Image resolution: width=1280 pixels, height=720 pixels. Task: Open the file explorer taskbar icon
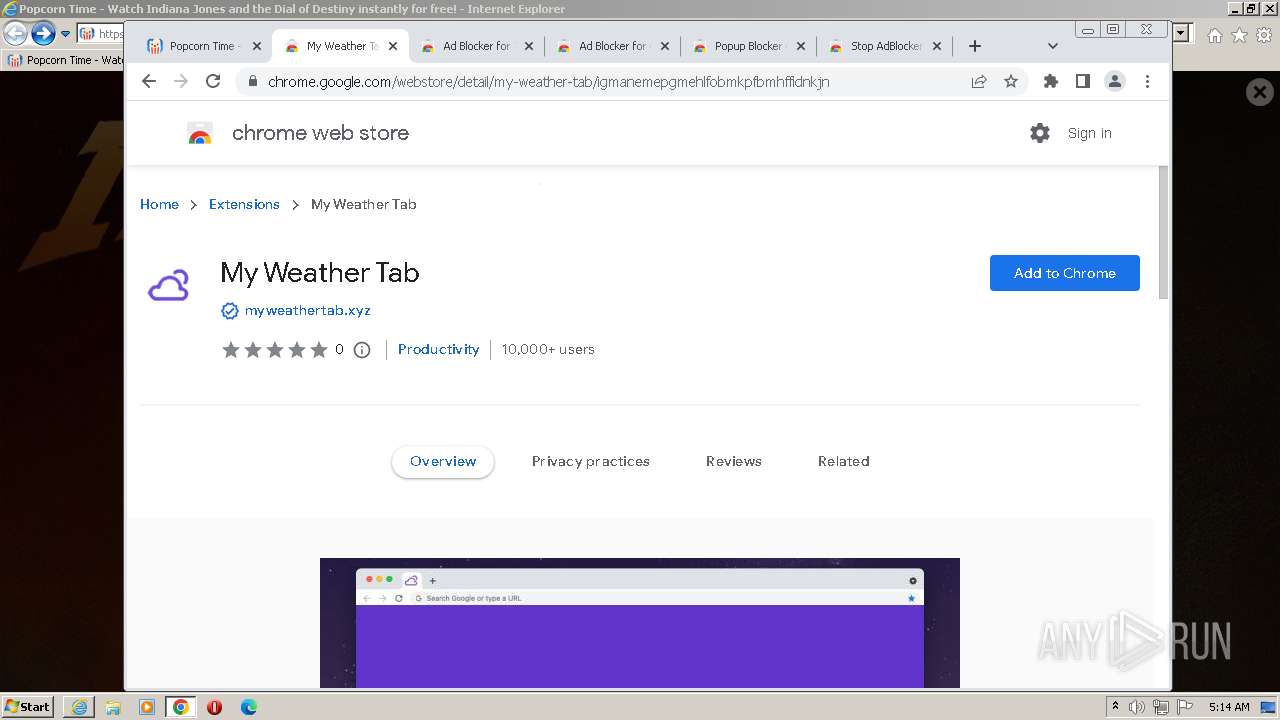pyautogui.click(x=113, y=707)
